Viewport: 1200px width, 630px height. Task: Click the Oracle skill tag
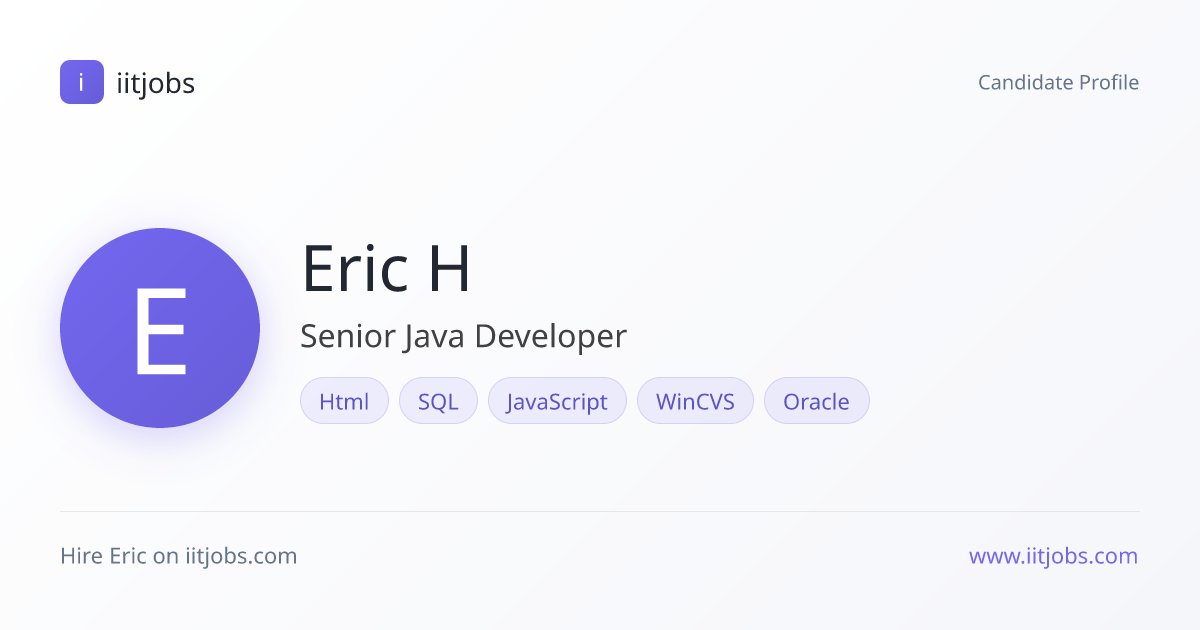816,401
